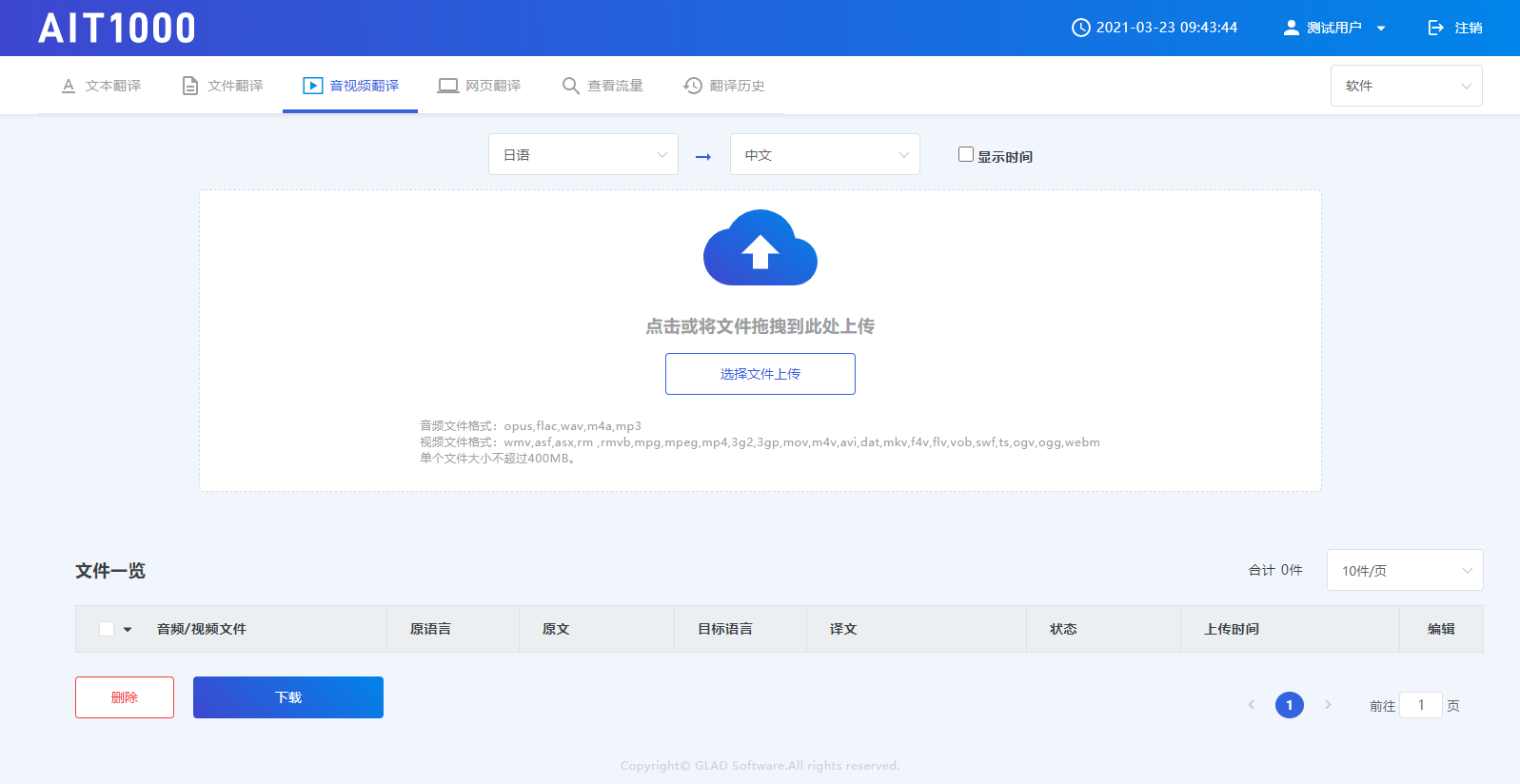The image size is (1520, 784).
Task: Open the 中文 target language dropdown
Action: point(824,154)
